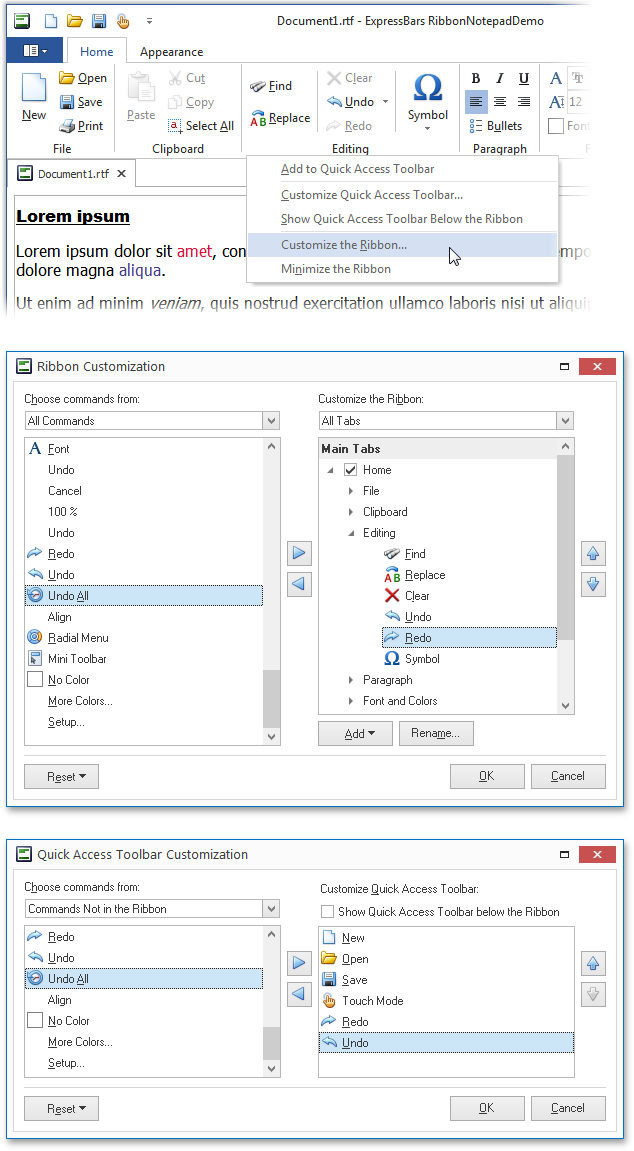This screenshot has height=1151, width=634.
Task: Click application menu button left of Home tab
Action: 34,51
